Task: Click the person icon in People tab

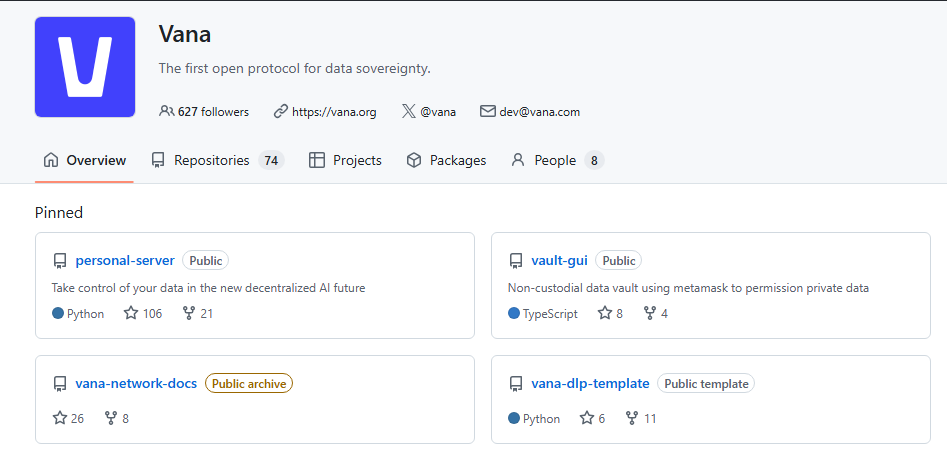Action: pos(518,160)
